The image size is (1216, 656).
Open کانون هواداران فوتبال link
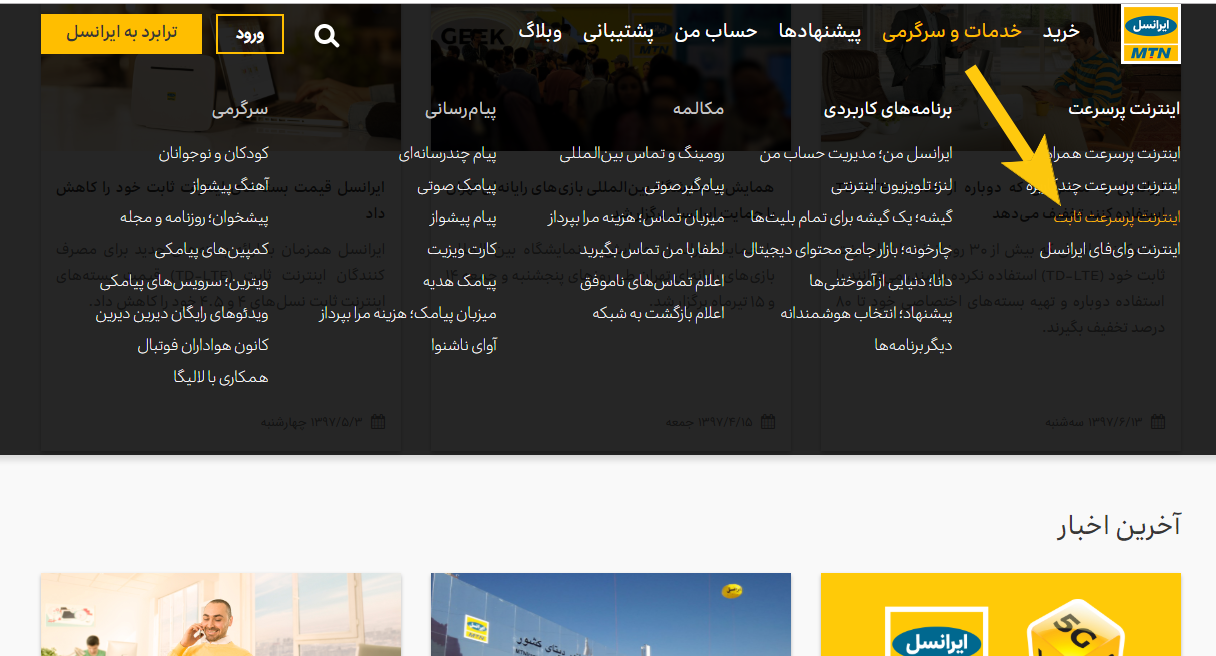click(202, 345)
